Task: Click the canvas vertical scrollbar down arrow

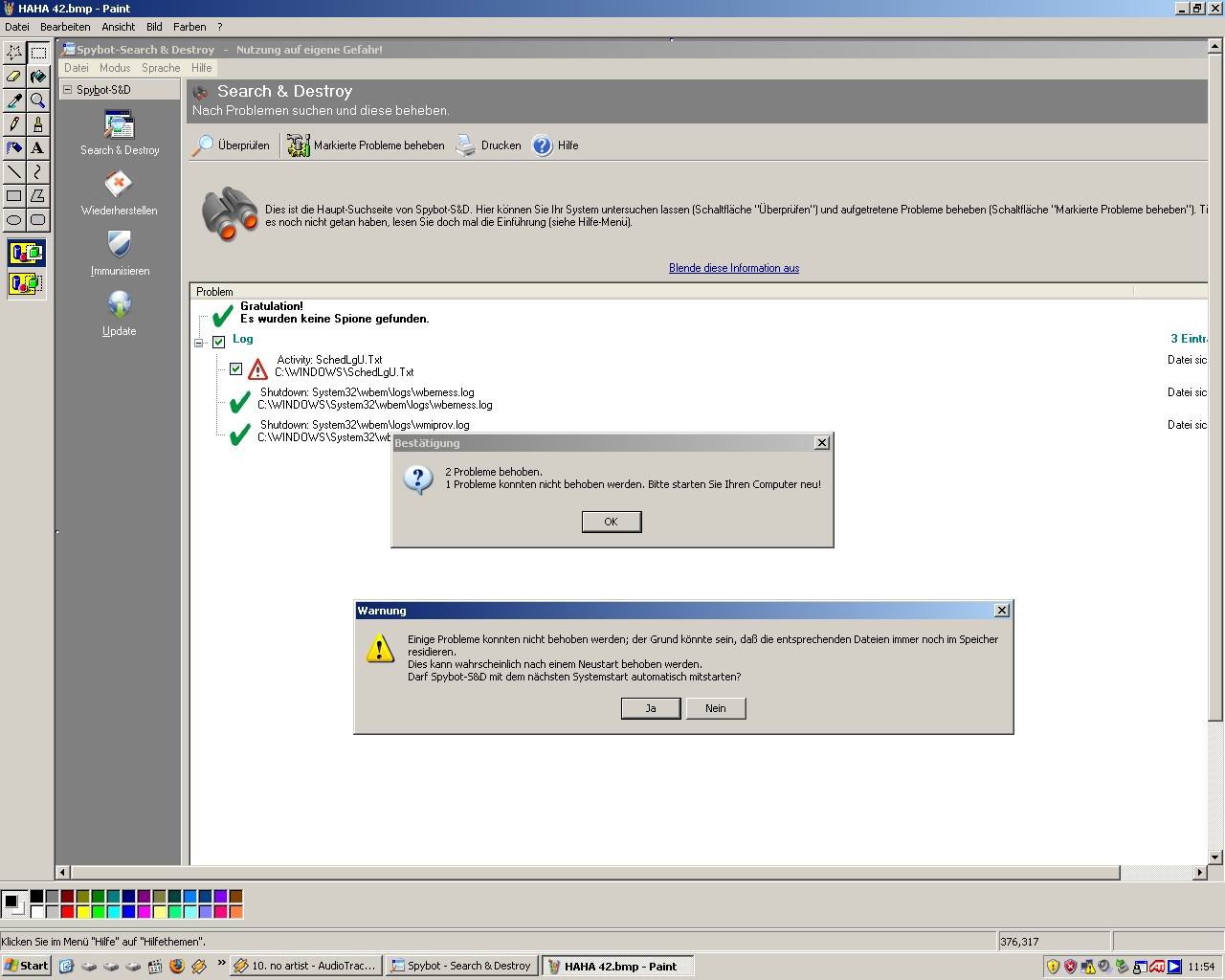Action: coord(1215,857)
